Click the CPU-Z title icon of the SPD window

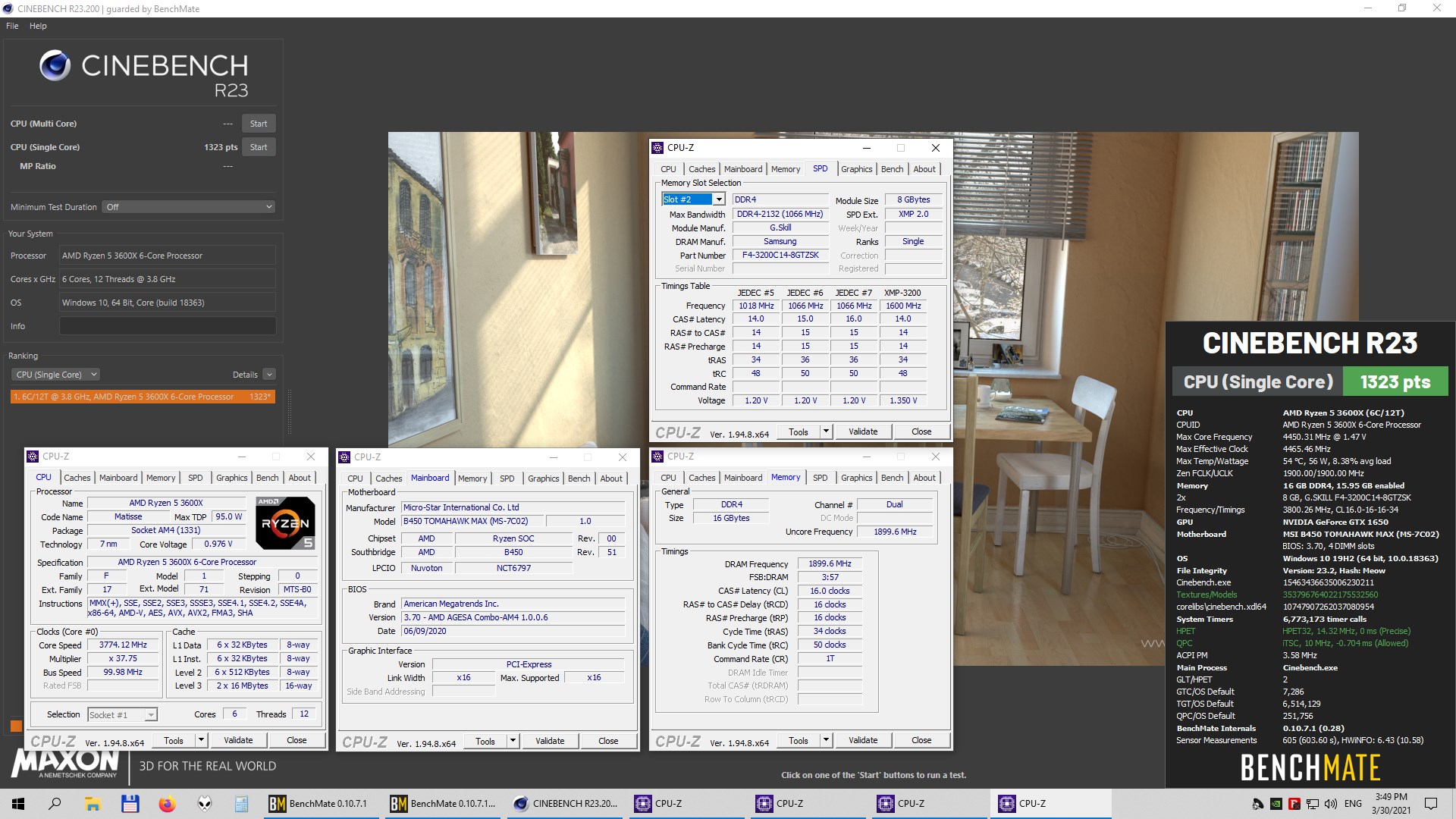point(657,148)
